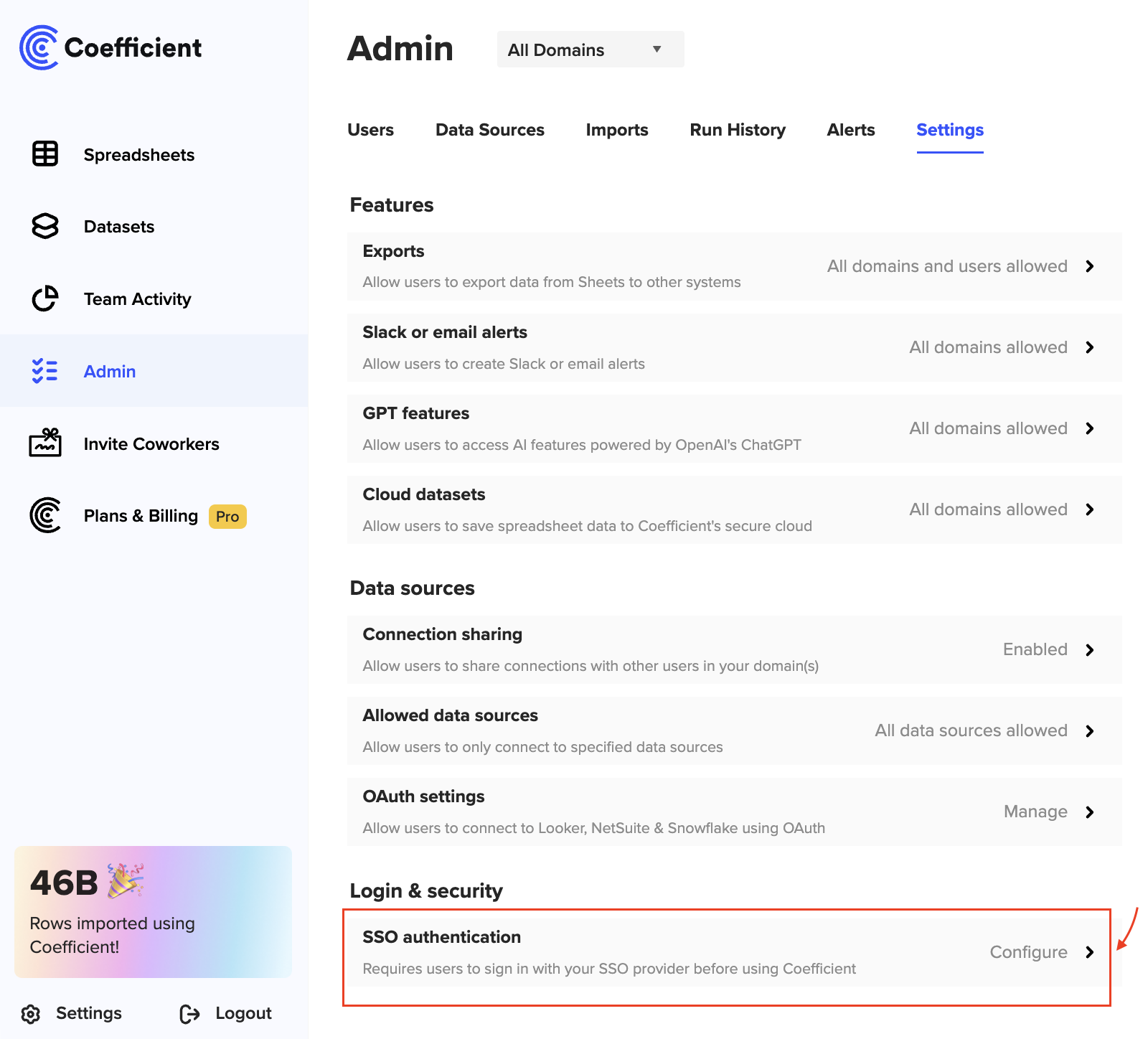Switch to the Run History tab
Image resolution: width=1148 pixels, height=1039 pixels.
(x=737, y=130)
